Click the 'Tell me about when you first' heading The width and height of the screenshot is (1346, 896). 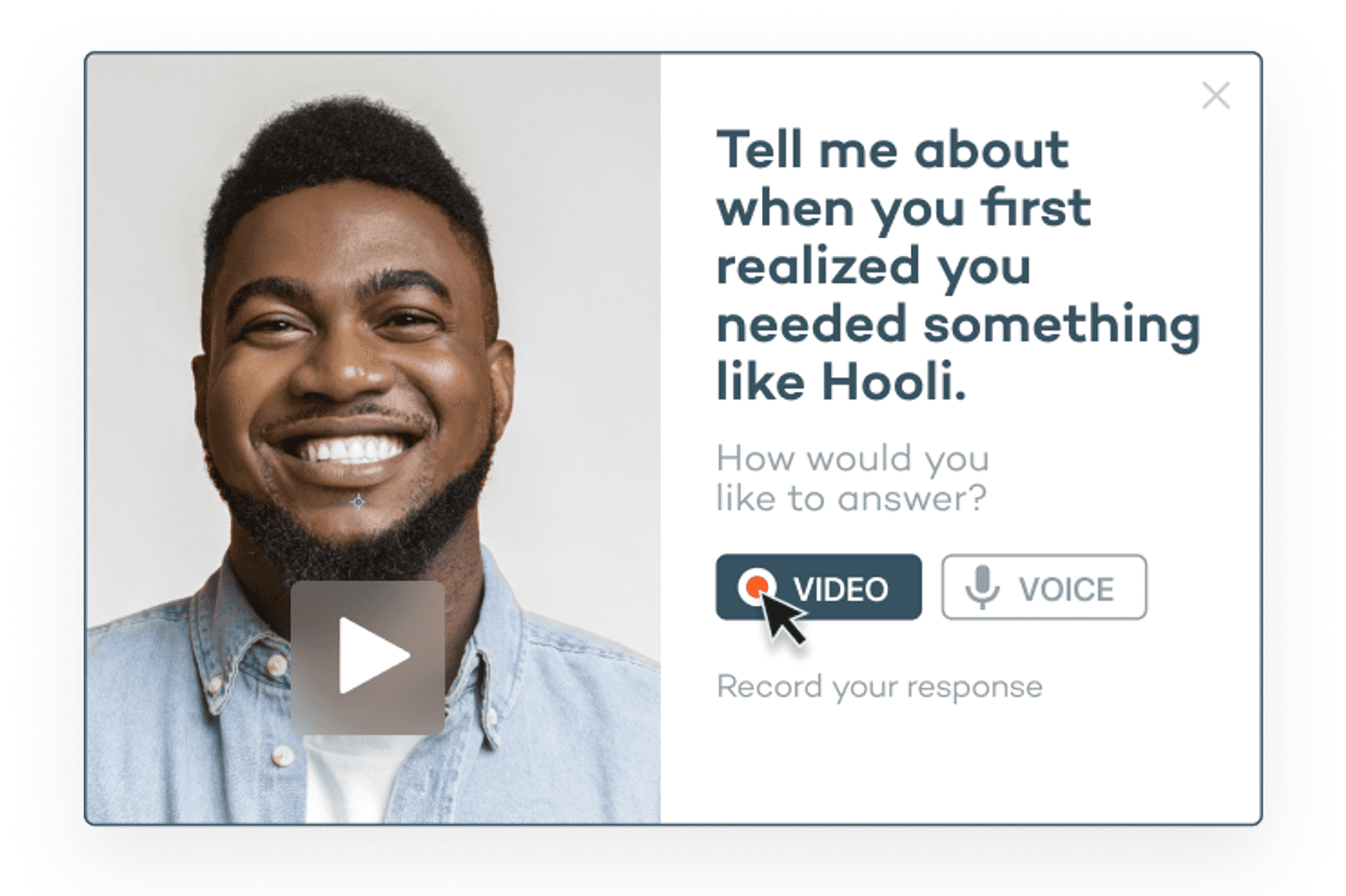[958, 264]
